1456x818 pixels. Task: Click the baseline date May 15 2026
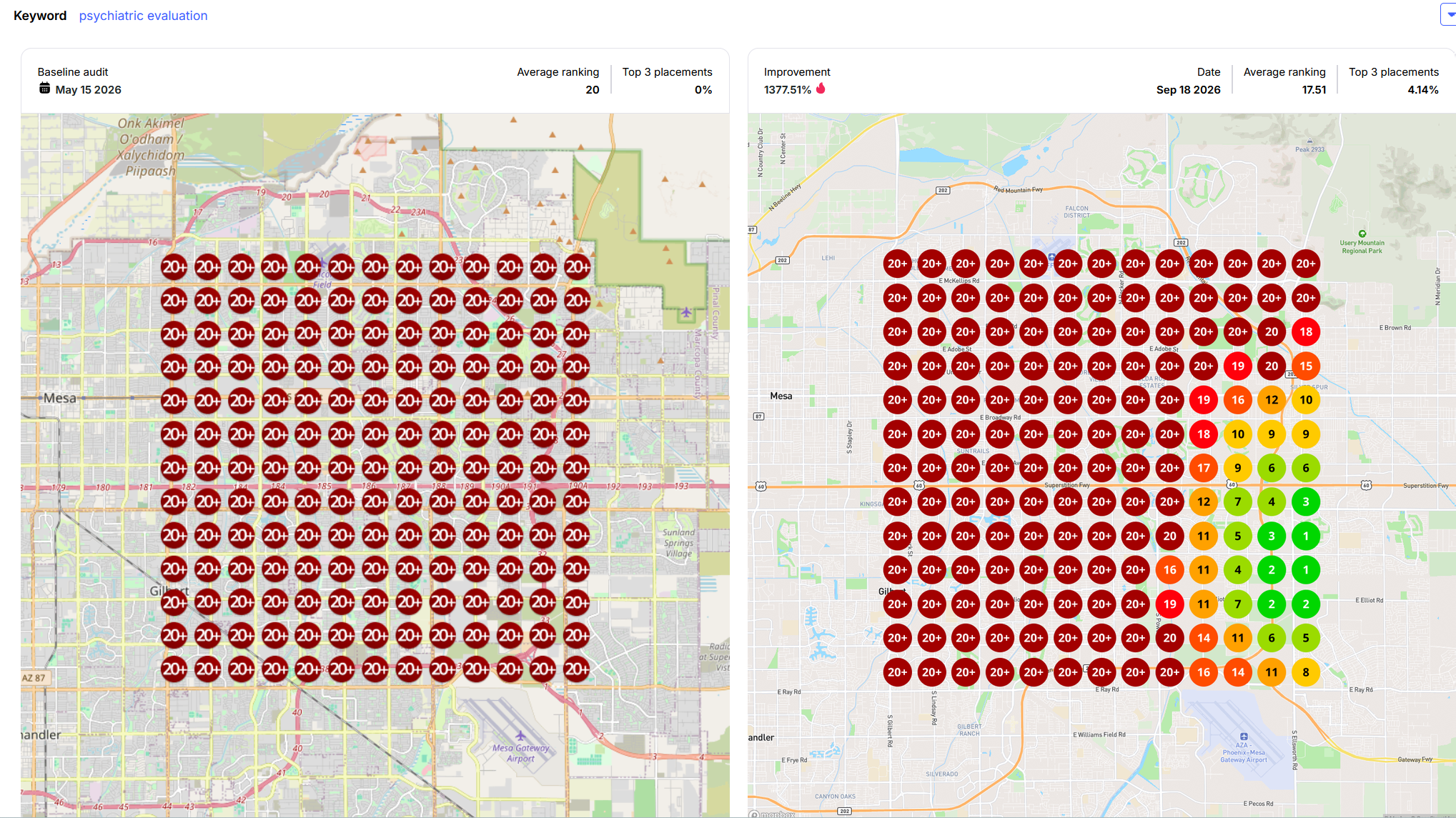(x=88, y=90)
